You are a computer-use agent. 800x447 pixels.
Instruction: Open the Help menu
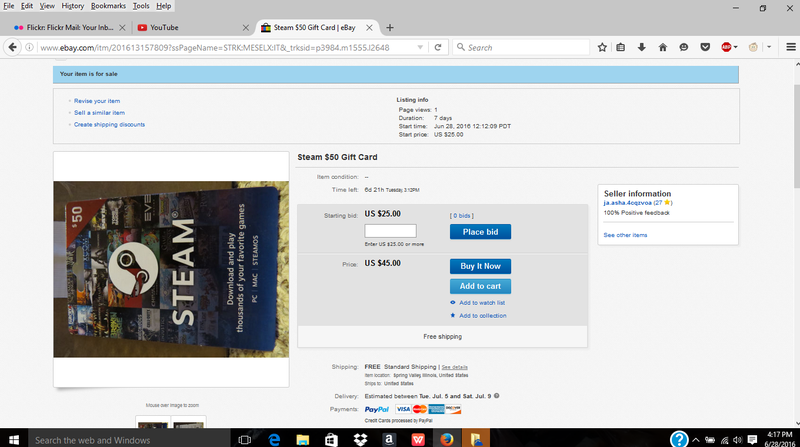click(163, 6)
